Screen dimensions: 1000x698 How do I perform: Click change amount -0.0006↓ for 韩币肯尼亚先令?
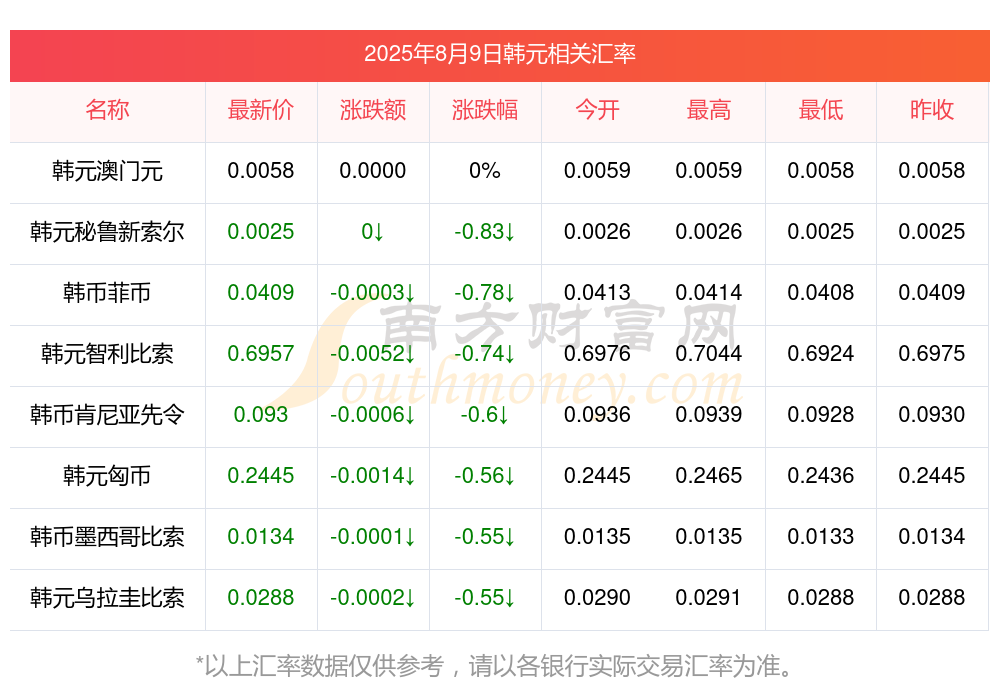tap(373, 415)
